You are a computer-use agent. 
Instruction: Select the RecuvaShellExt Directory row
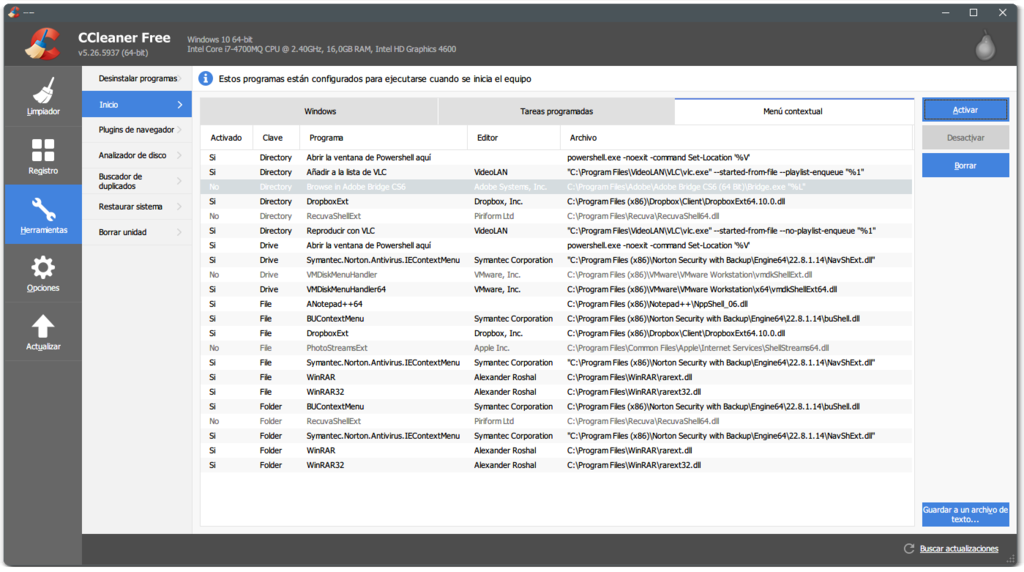click(334, 216)
